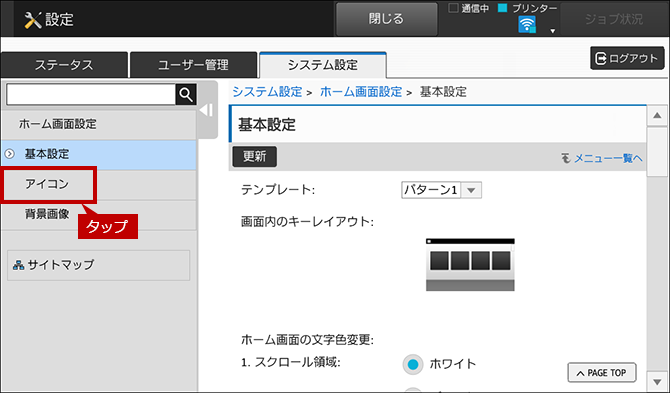Open アイコン in the side menu
This screenshot has height=393, width=670.
click(x=98, y=185)
